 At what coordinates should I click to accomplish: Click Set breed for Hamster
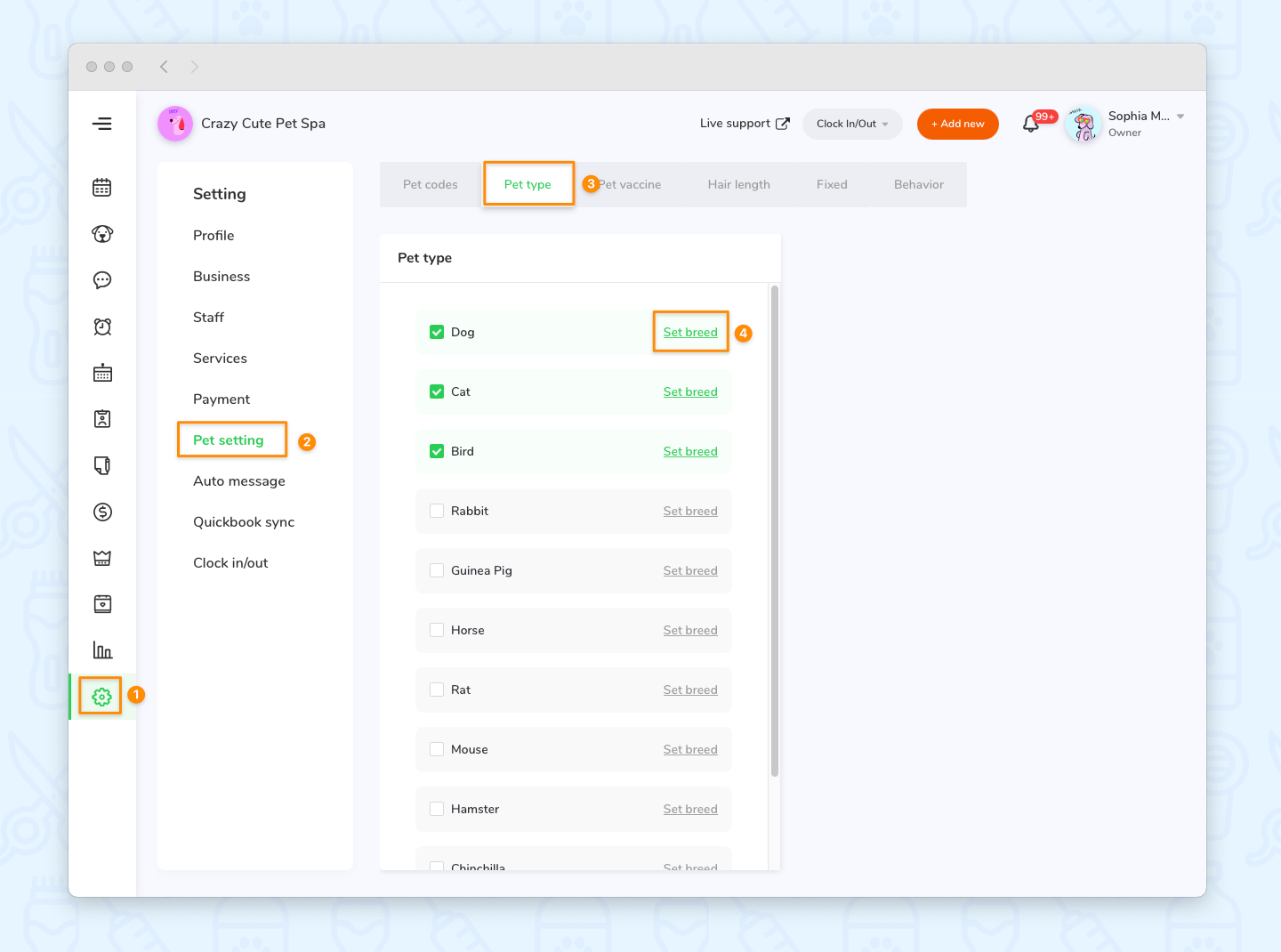[x=690, y=809]
